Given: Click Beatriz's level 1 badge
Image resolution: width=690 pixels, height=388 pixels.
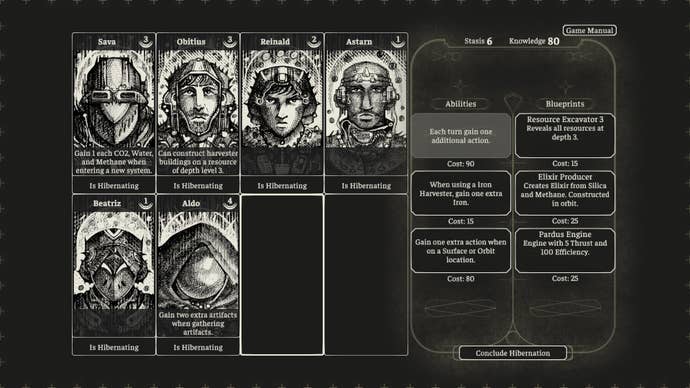Looking at the screenshot, I should [x=146, y=202].
